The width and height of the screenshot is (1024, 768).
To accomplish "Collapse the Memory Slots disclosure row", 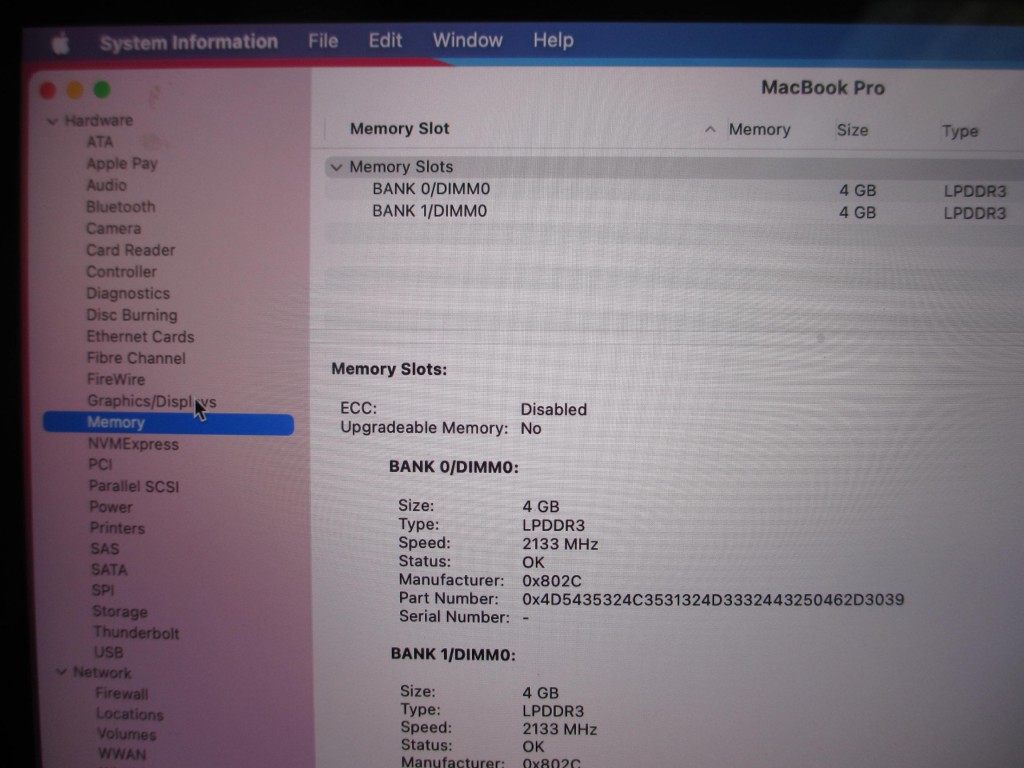I will (x=336, y=168).
